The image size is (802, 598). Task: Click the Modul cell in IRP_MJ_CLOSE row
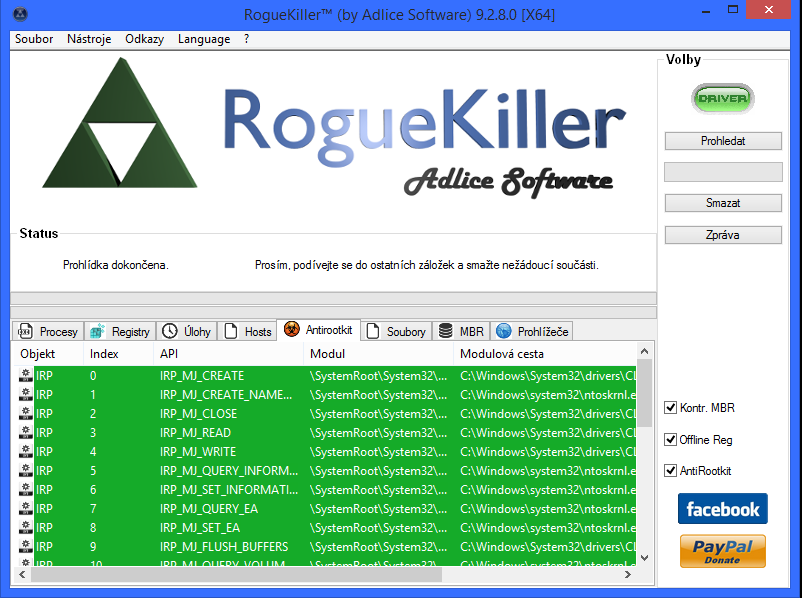point(378,413)
